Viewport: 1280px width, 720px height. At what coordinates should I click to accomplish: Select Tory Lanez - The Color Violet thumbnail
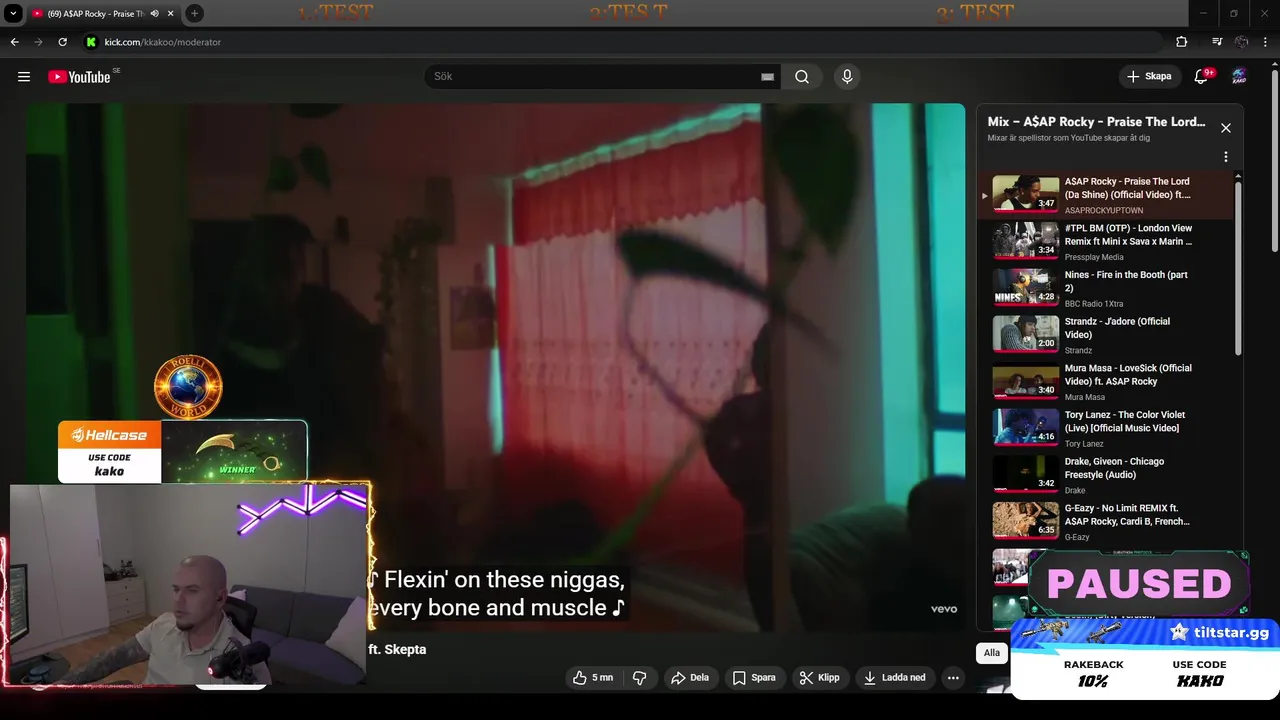click(1025, 428)
